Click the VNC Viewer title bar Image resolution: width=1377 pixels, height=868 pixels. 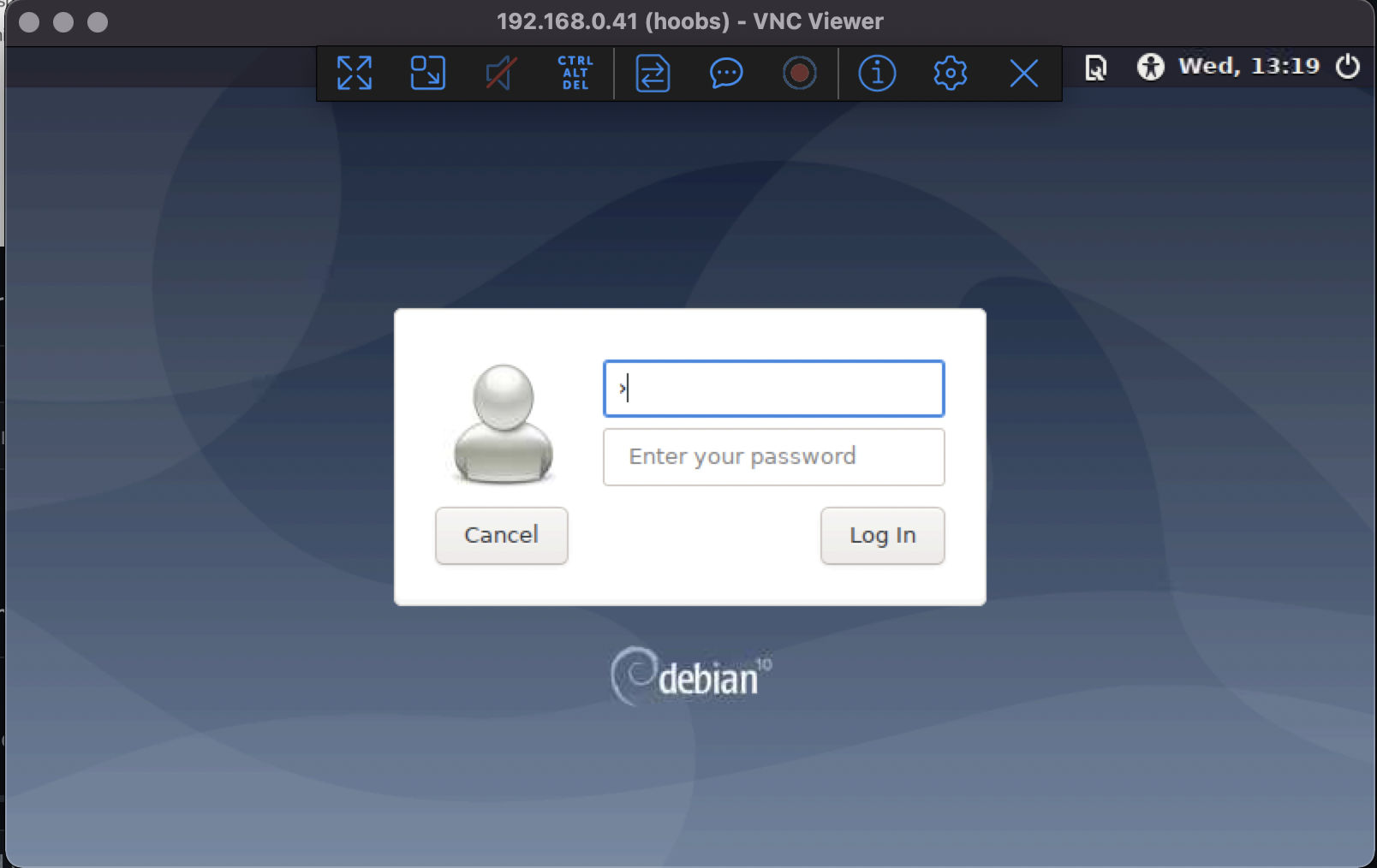[x=688, y=21]
